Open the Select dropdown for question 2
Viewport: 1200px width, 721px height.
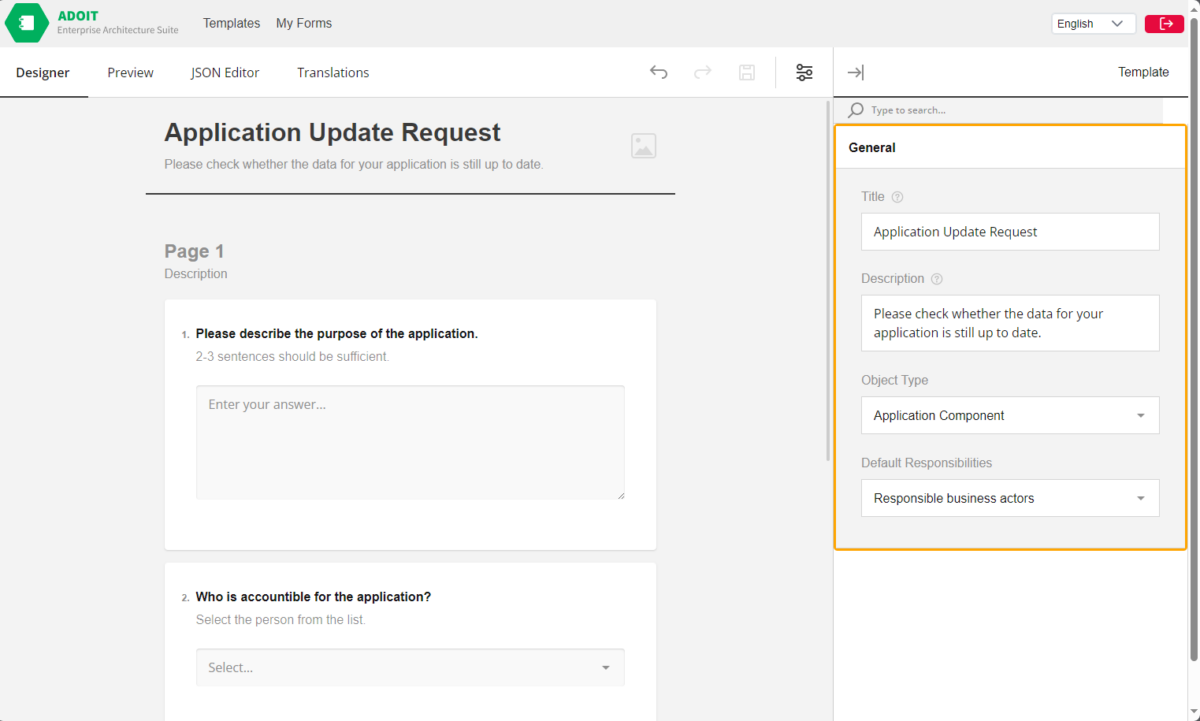click(x=604, y=667)
